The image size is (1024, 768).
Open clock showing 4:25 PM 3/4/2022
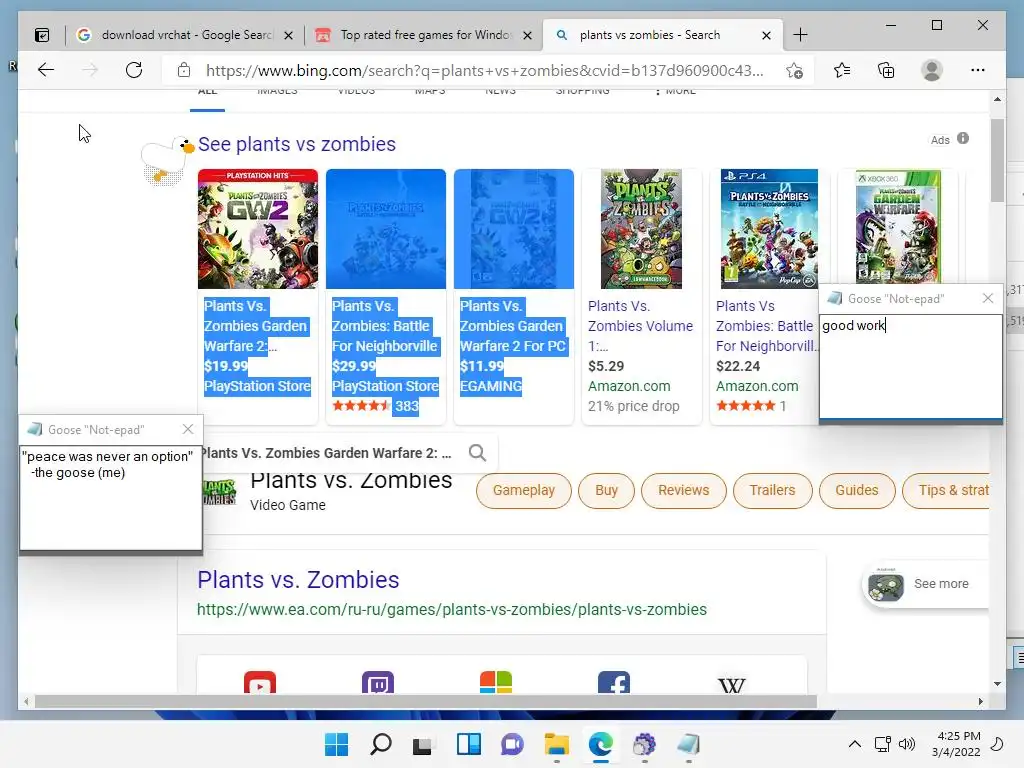pyautogui.click(x=956, y=744)
